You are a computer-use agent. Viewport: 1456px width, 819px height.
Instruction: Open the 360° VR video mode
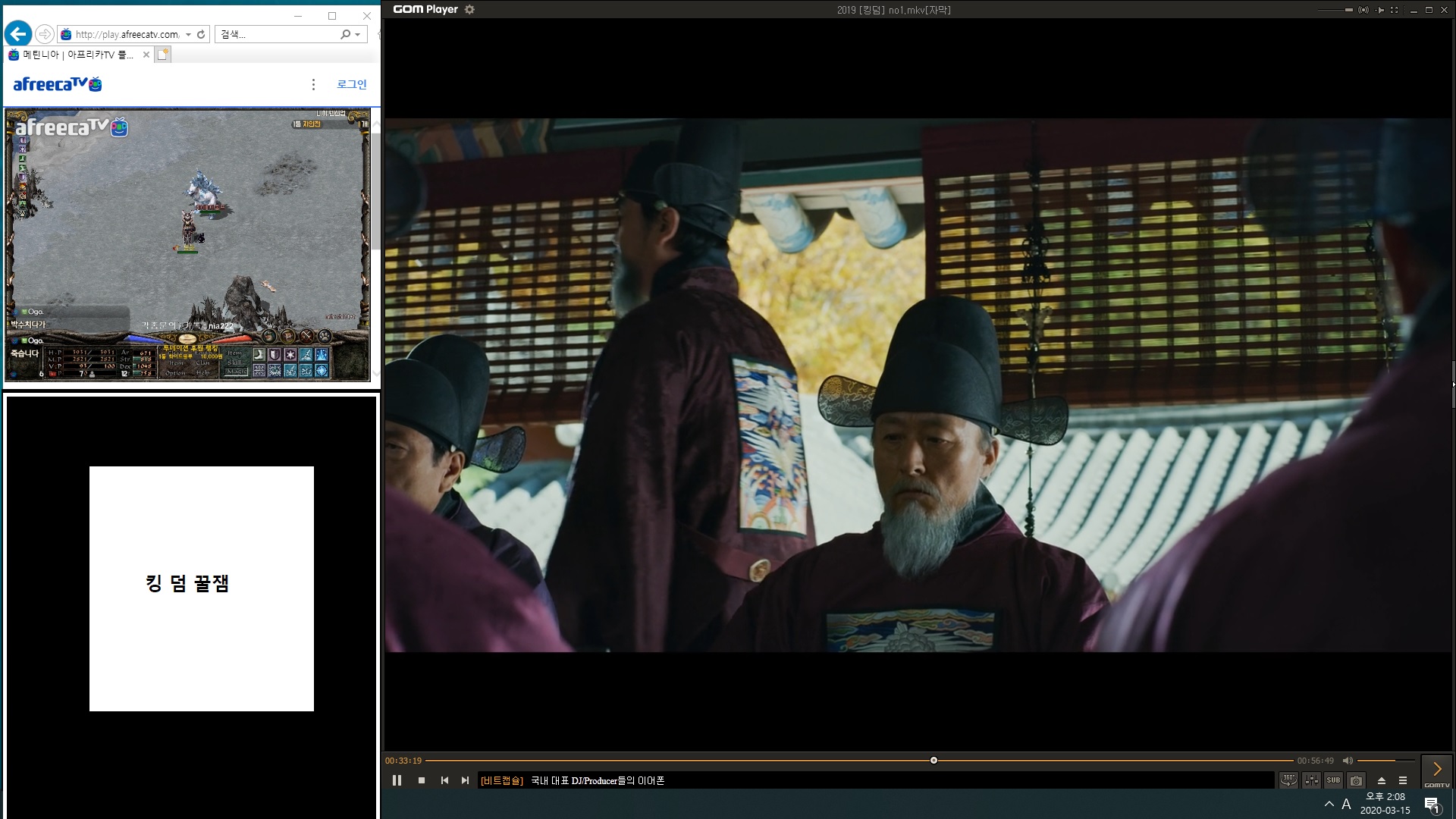tap(1288, 780)
